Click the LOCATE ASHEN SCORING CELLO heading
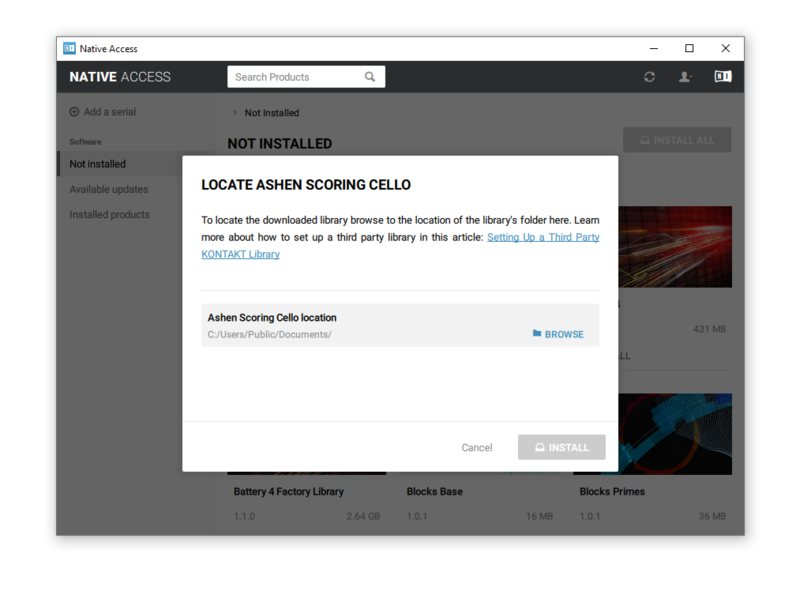 (306, 185)
